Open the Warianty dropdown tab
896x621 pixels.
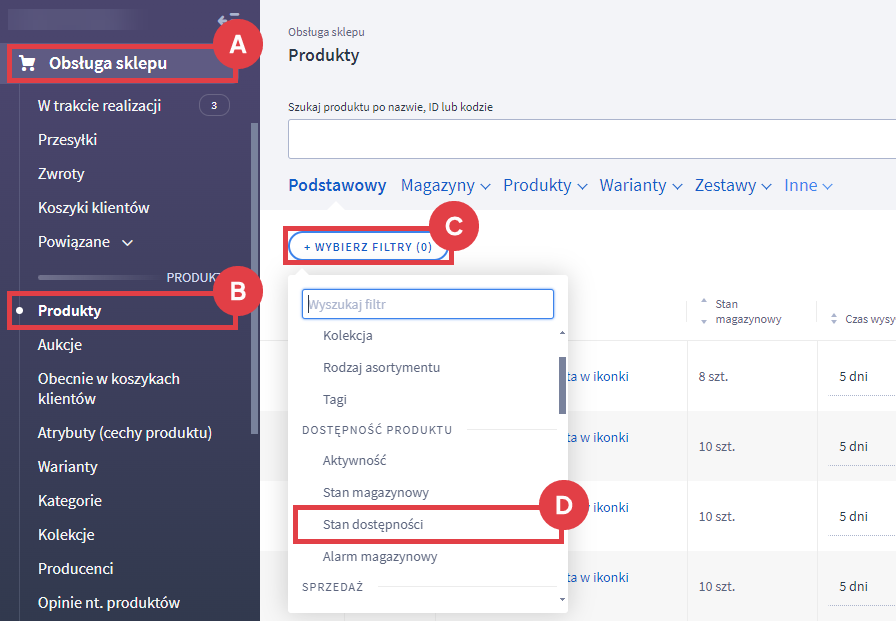coord(640,185)
